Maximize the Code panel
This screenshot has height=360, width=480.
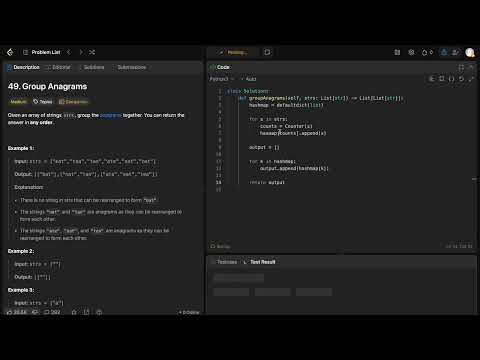coord(461,67)
